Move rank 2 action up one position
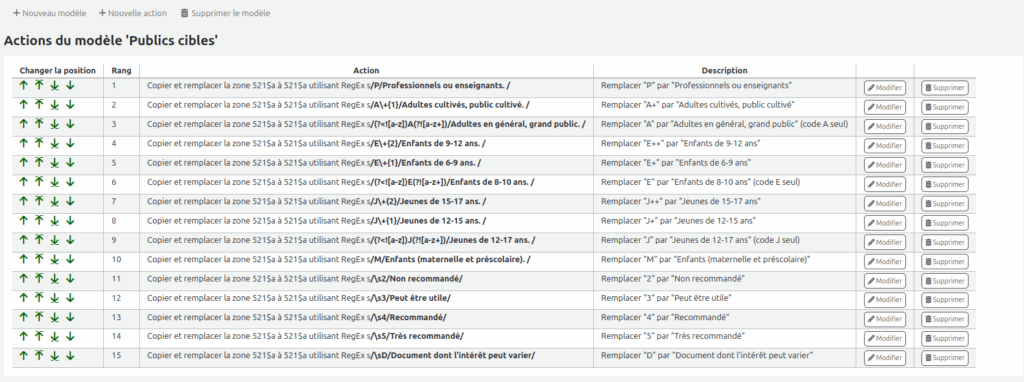This screenshot has width=1024, height=382. tap(24, 104)
